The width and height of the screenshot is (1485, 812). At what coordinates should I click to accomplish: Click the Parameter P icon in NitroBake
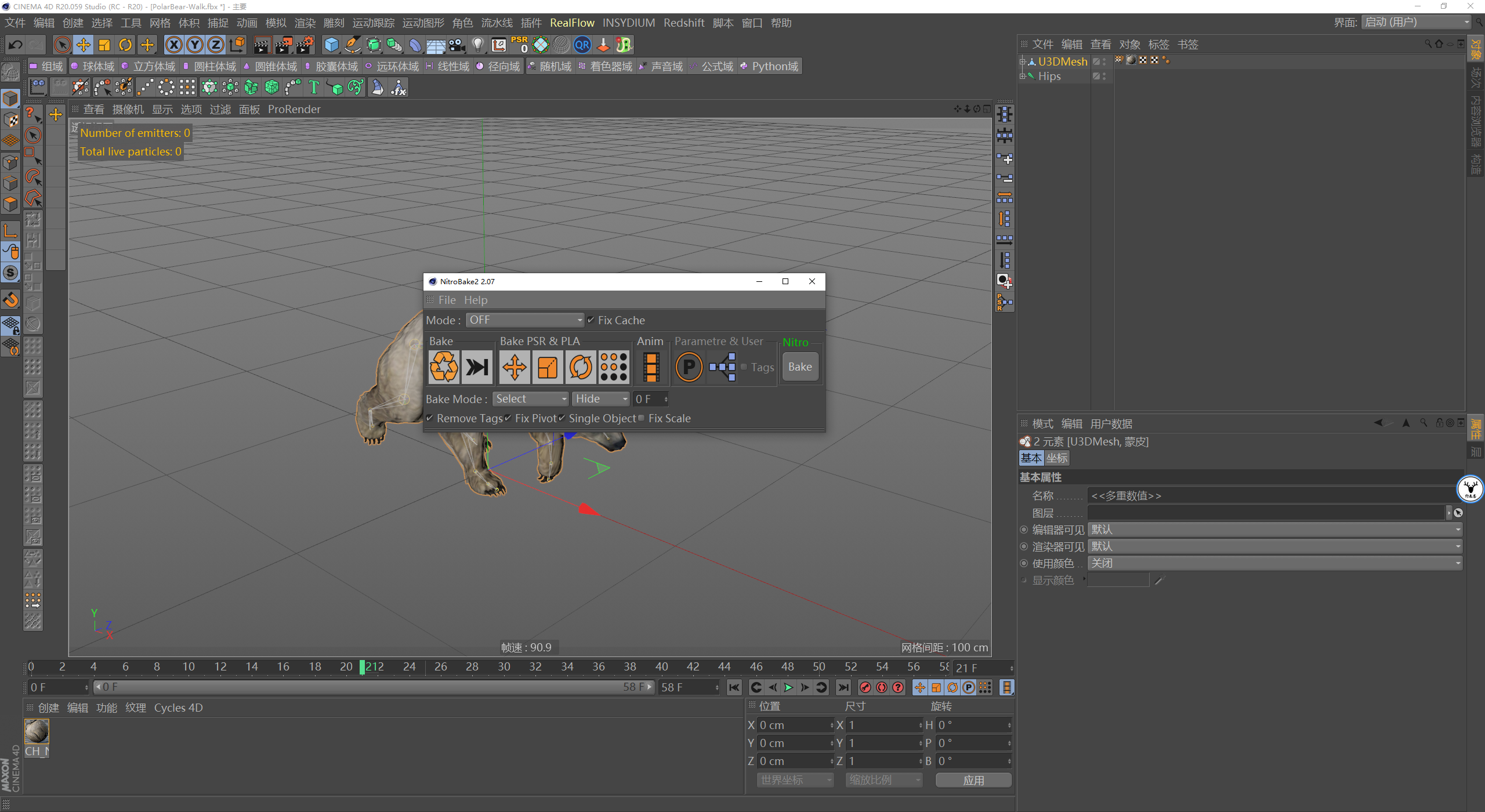point(689,367)
